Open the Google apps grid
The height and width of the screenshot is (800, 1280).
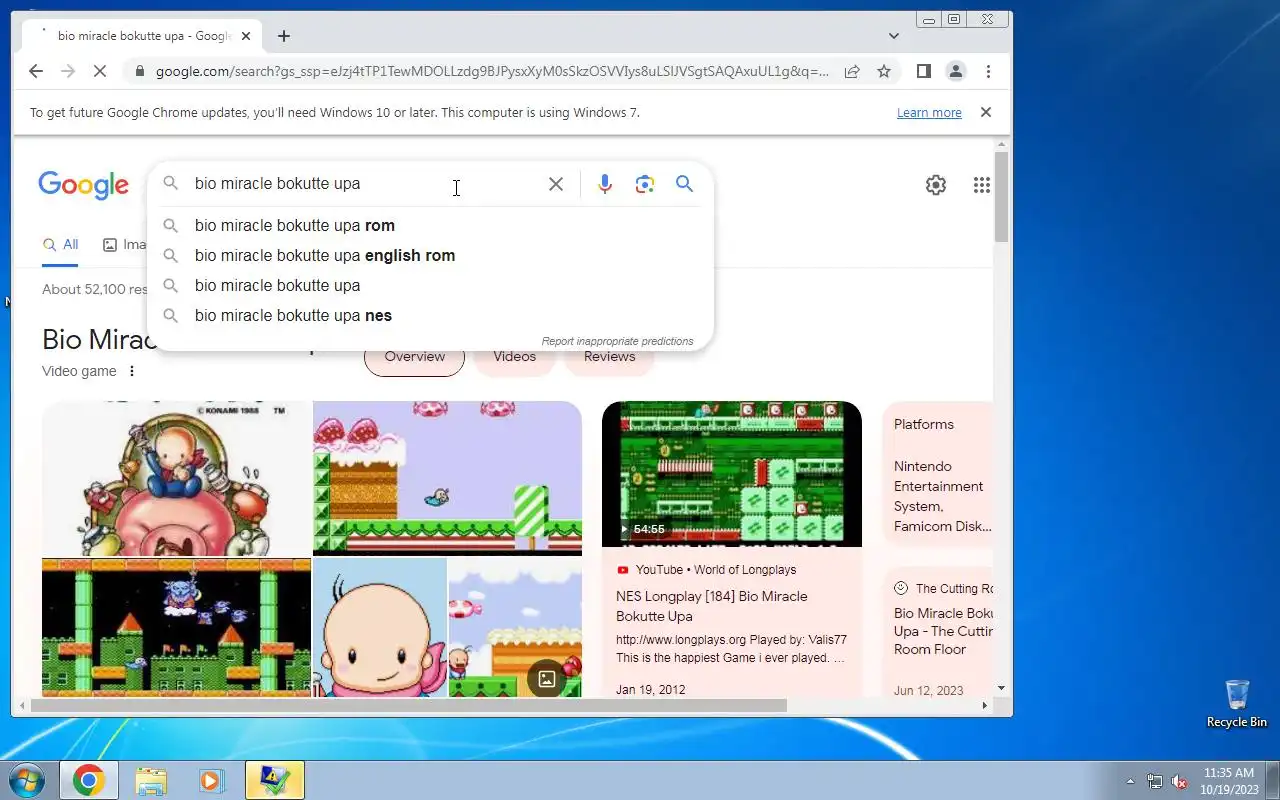click(982, 185)
